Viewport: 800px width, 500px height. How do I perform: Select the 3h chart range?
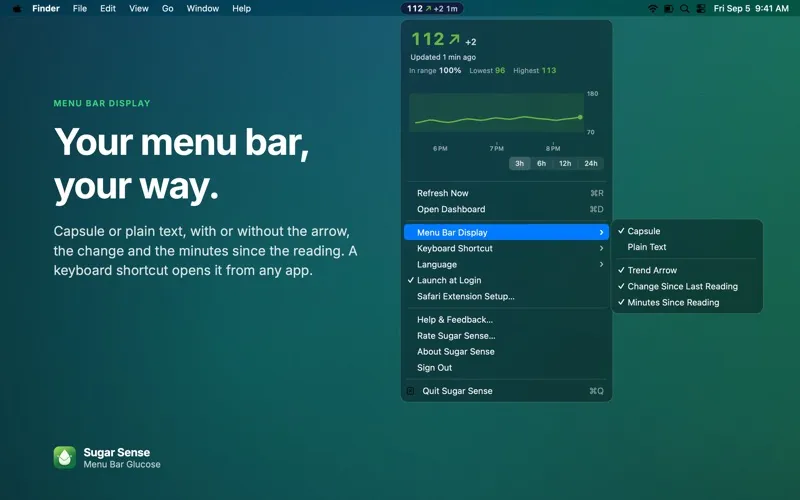click(519, 164)
